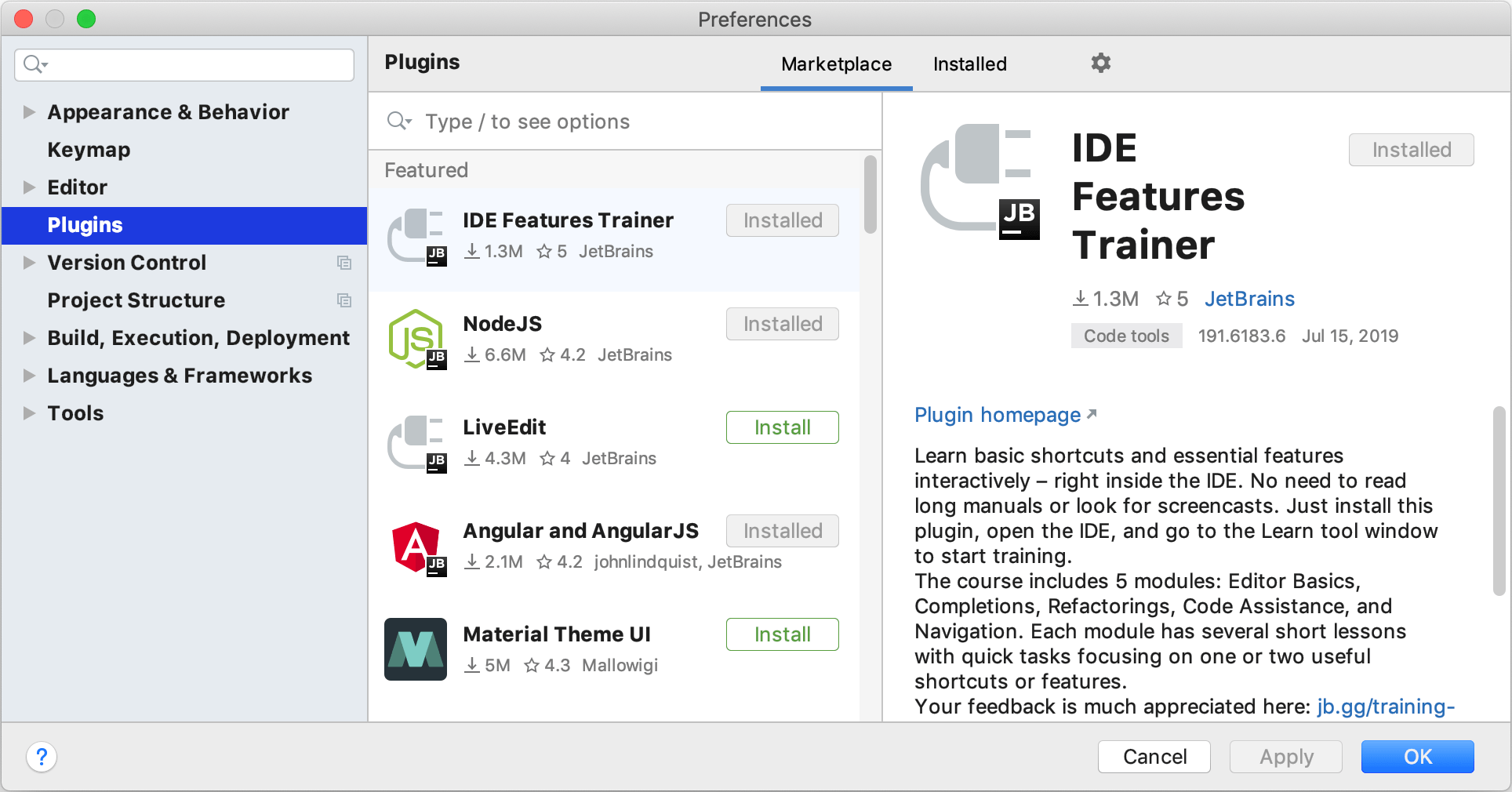Expand the Editor settings section
This screenshot has height=792, width=1512.
[29, 187]
